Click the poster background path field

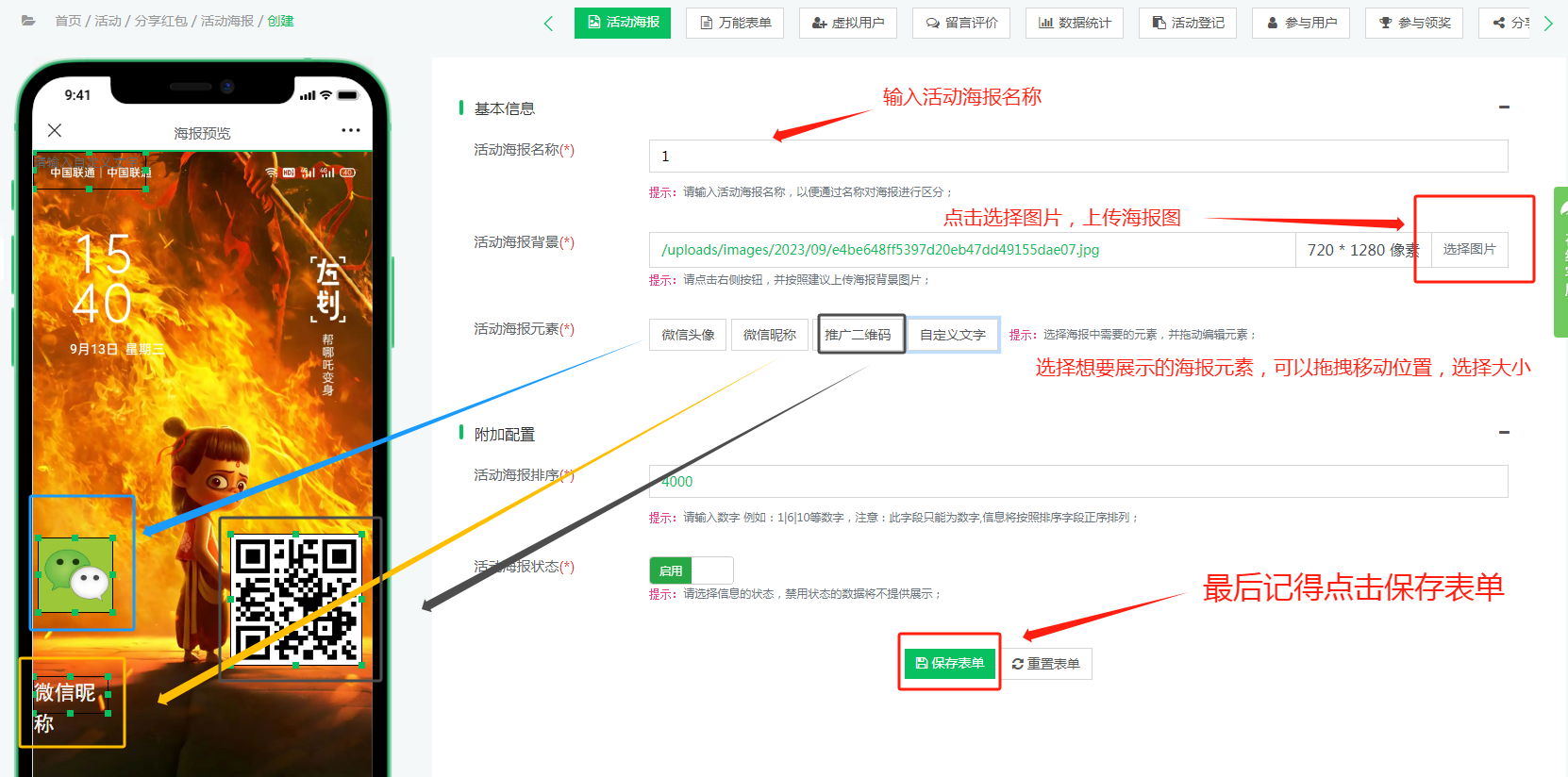tap(972, 250)
